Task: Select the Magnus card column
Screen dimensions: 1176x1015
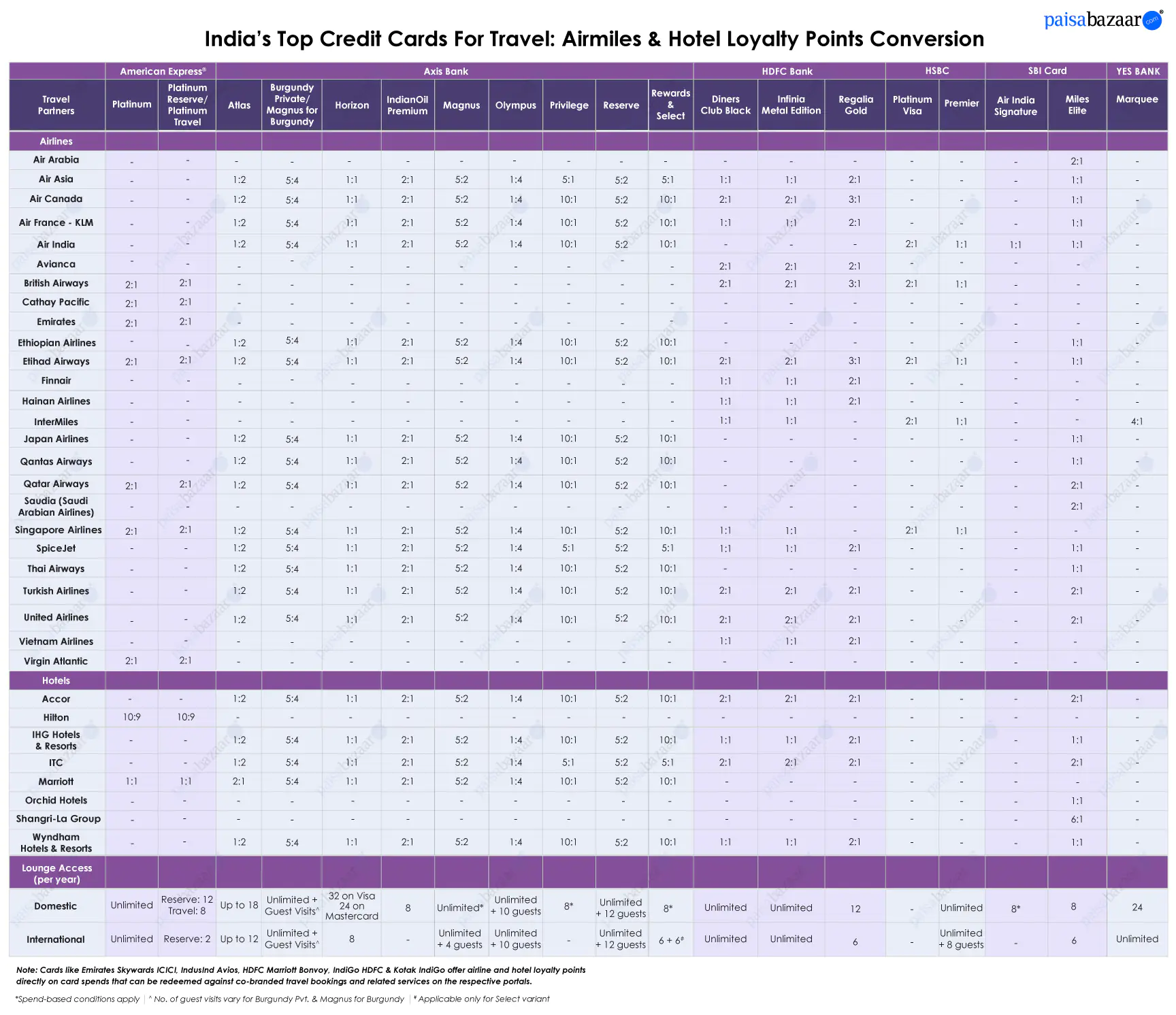Action: [x=461, y=105]
